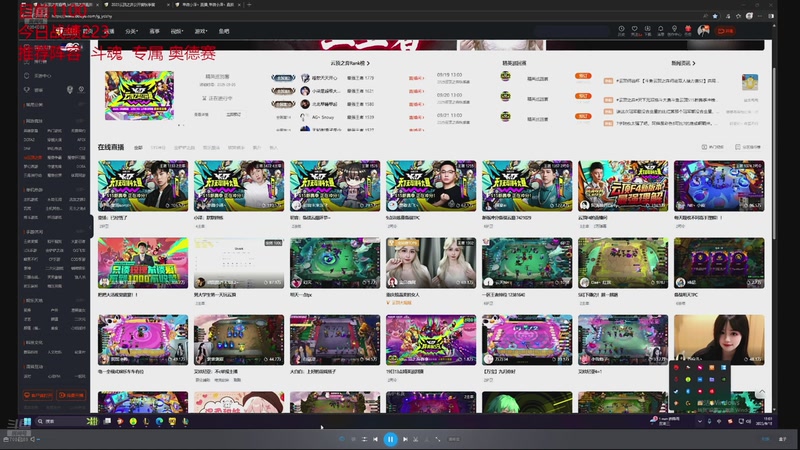
Task: Click the Douyu logo in the navigation bar
Action: (x=65, y=31)
